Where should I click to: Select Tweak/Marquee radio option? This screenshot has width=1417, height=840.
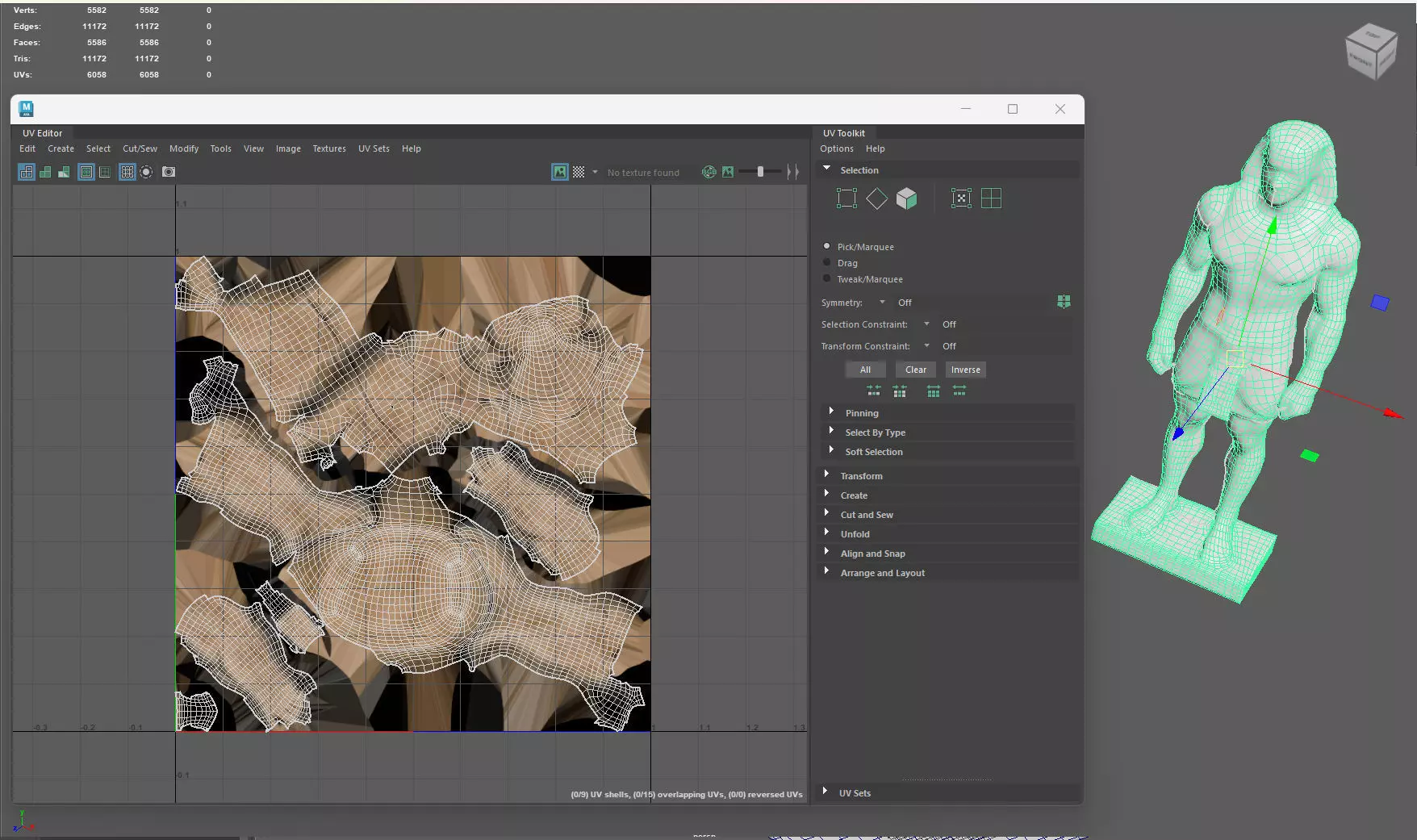[x=826, y=278]
